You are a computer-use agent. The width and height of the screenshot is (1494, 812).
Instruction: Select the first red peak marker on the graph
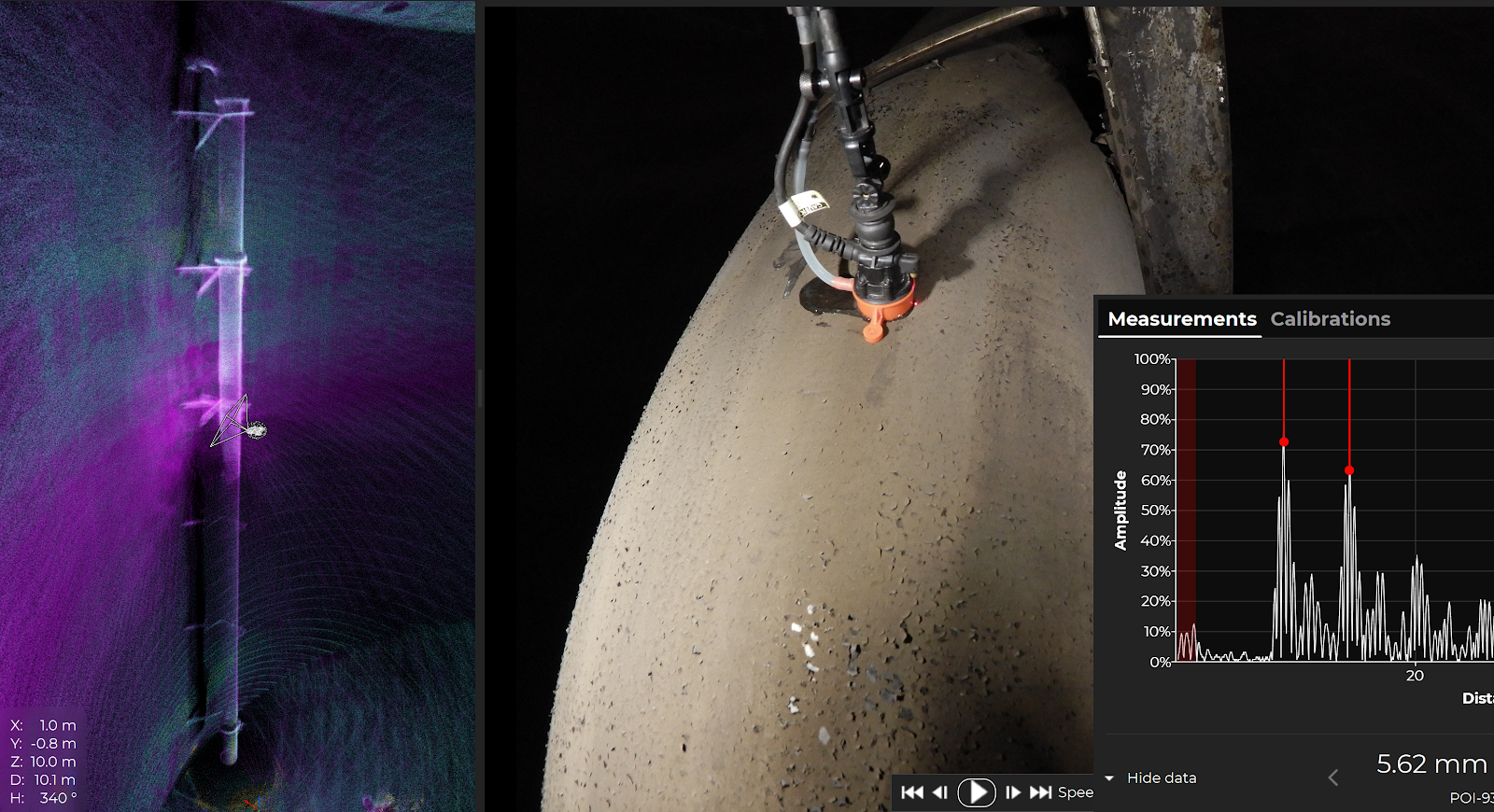pyautogui.click(x=1284, y=441)
